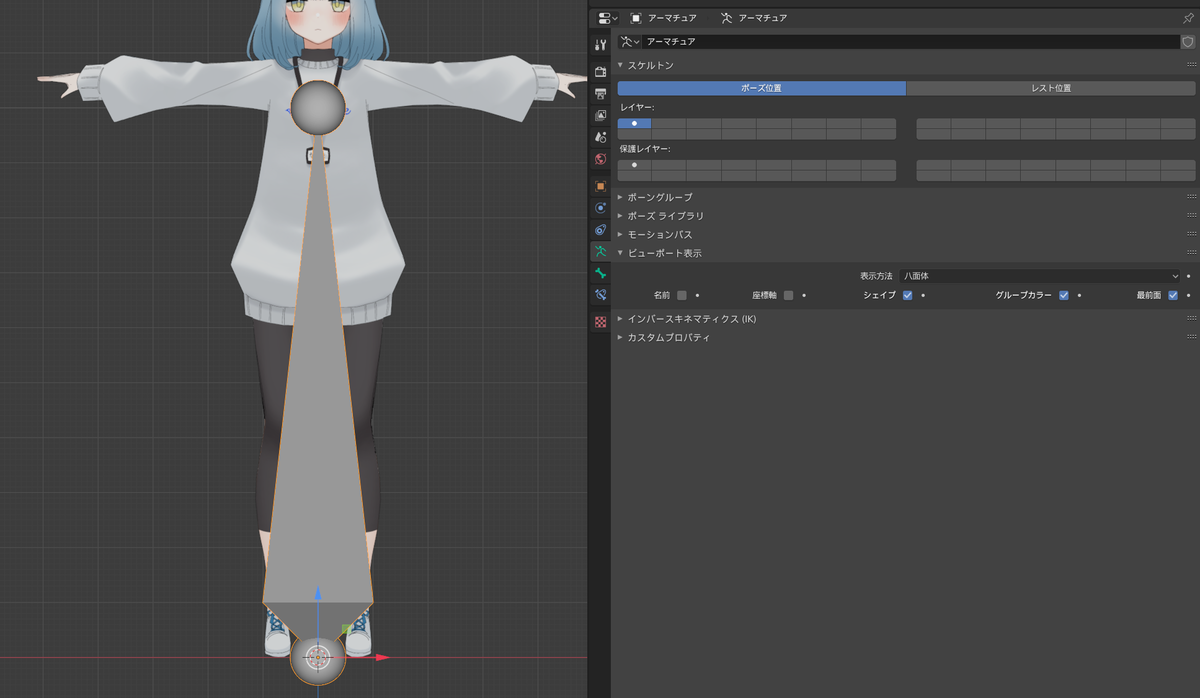Image resolution: width=1200 pixels, height=698 pixels.
Task: Open the Bone Constraints properties tab
Action: [600, 295]
